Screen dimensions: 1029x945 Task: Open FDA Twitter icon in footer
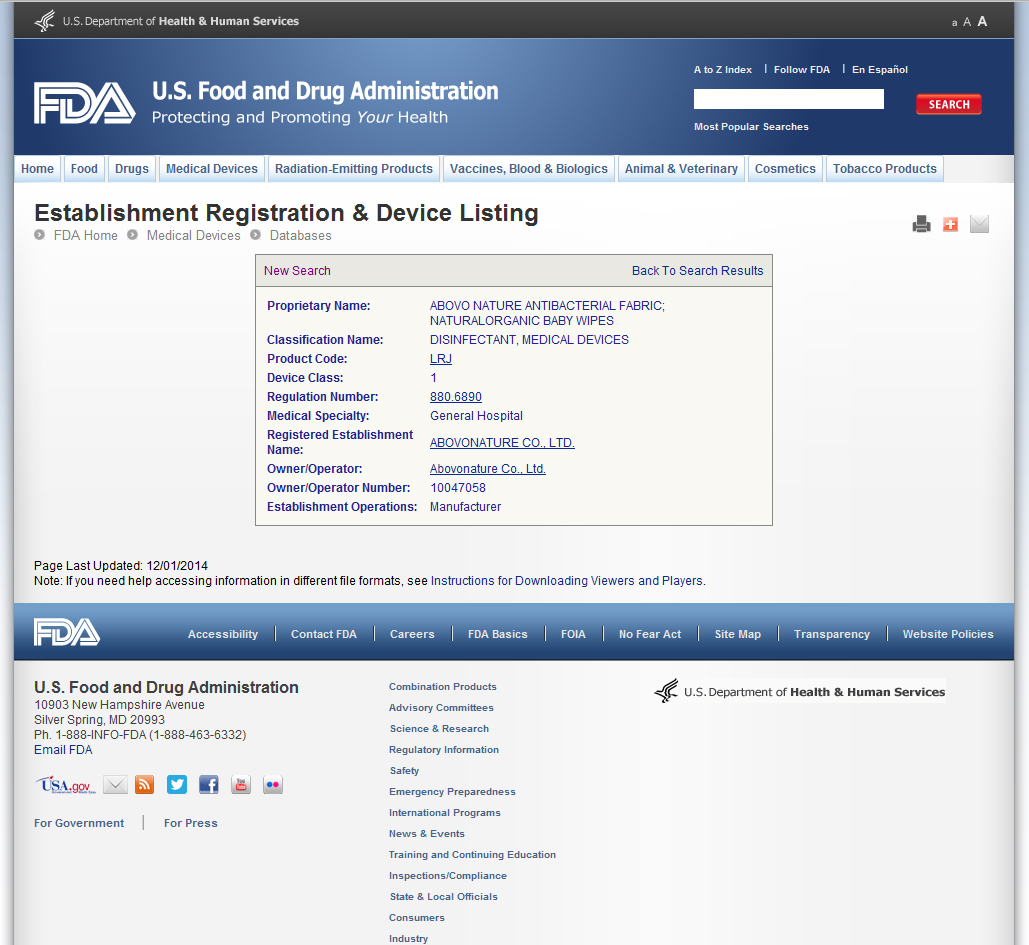(177, 785)
